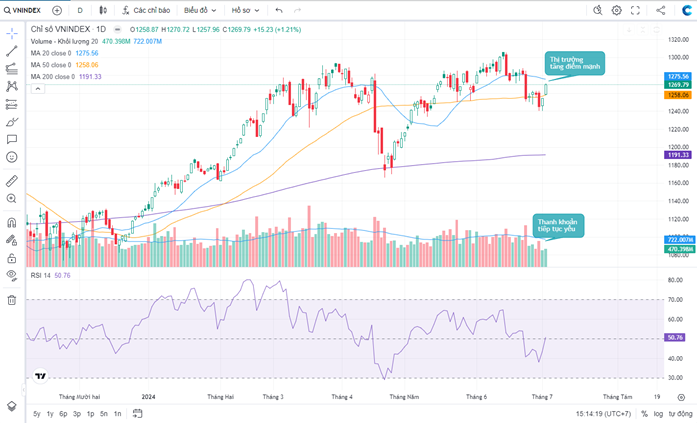Set date range to 5y
Screen dimensions: 697x423
coord(37,414)
